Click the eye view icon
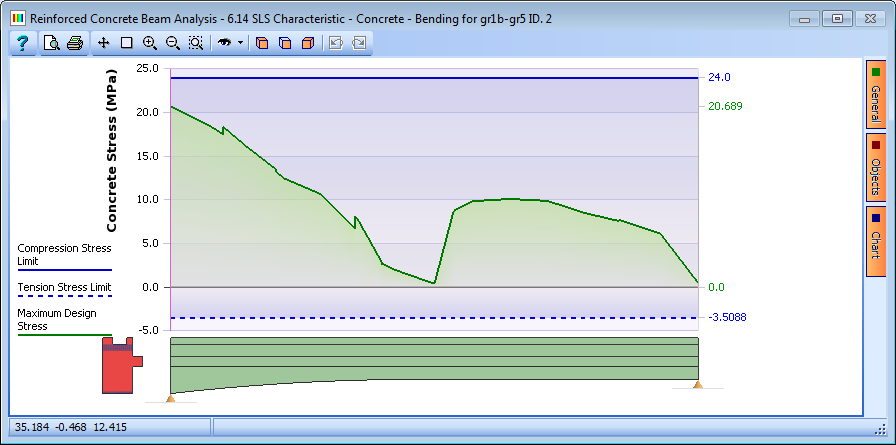This screenshot has height=445, width=896. click(225, 43)
